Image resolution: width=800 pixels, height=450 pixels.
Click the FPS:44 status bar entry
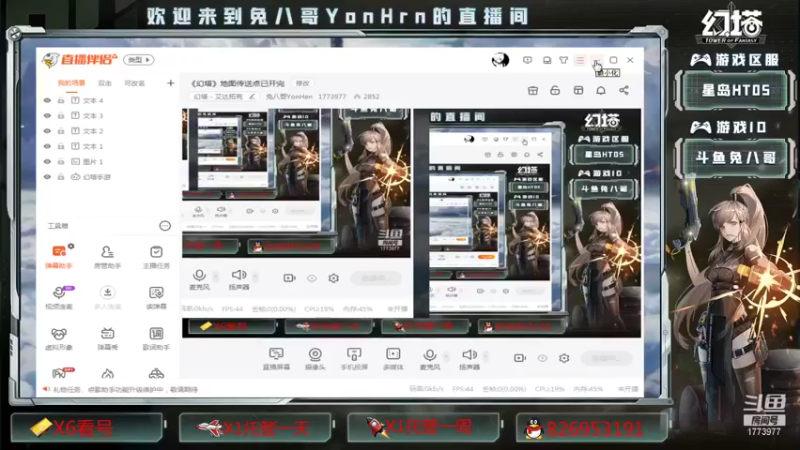(x=462, y=389)
